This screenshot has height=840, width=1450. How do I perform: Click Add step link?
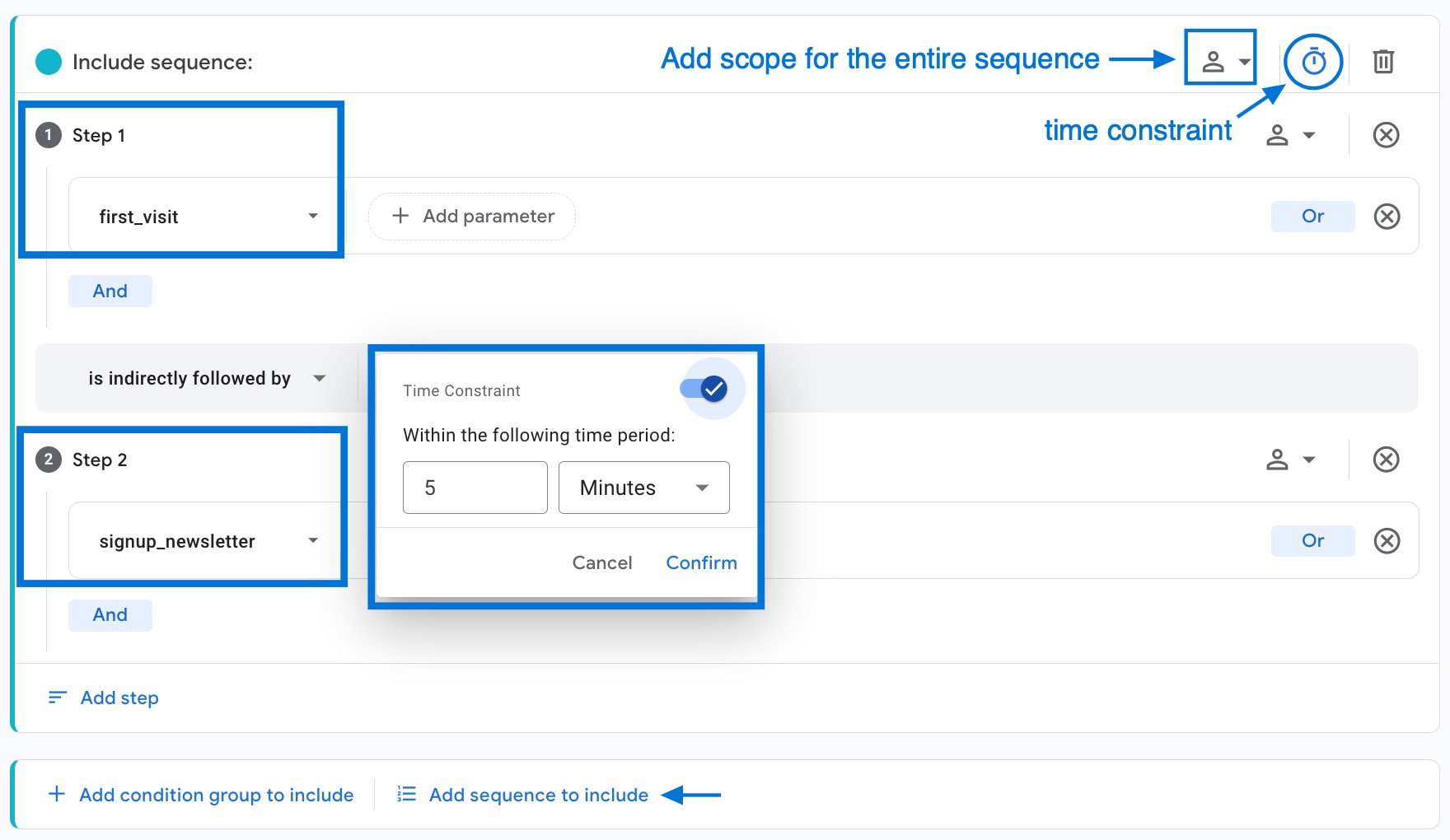tap(104, 698)
